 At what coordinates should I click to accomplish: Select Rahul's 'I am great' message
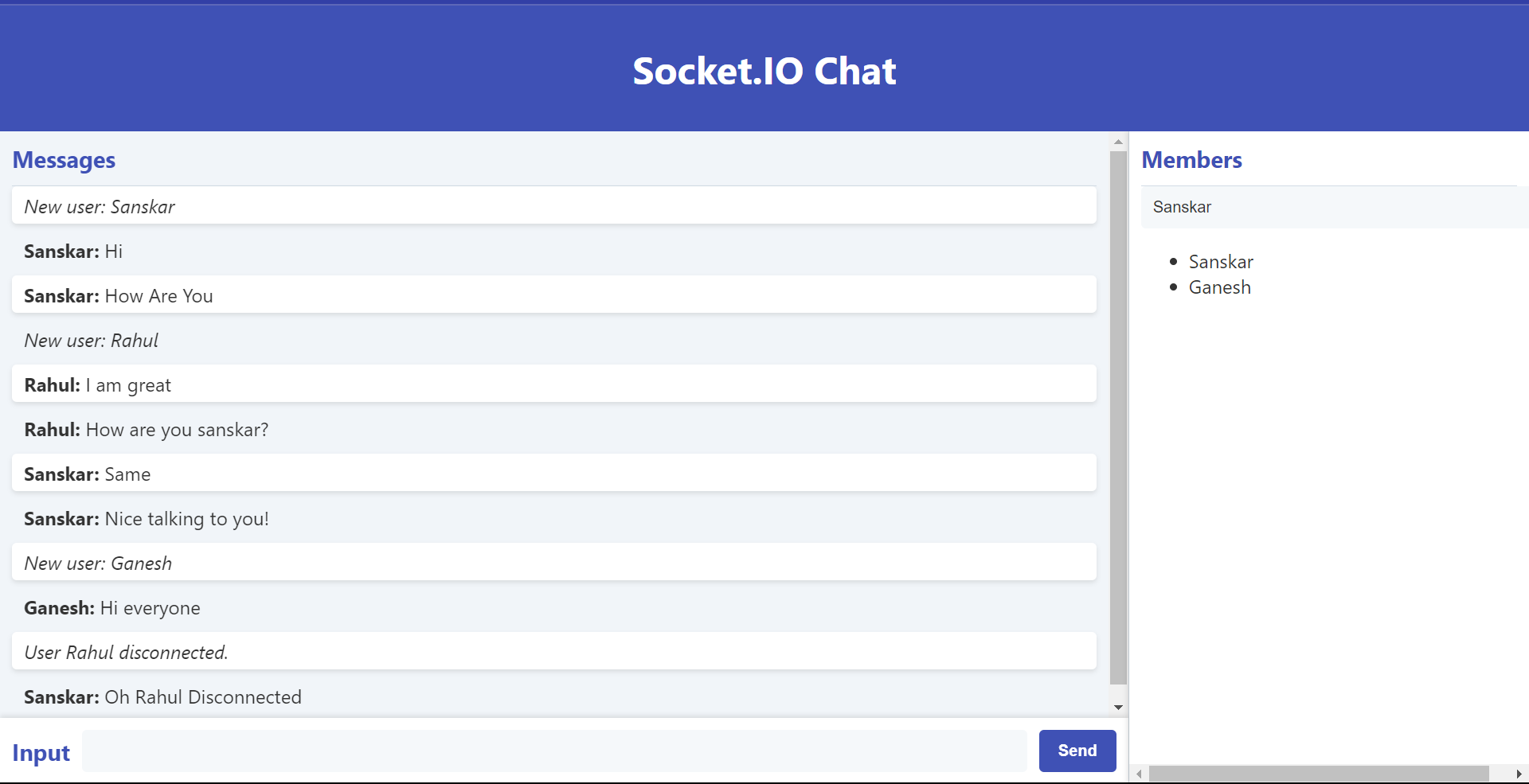(553, 384)
